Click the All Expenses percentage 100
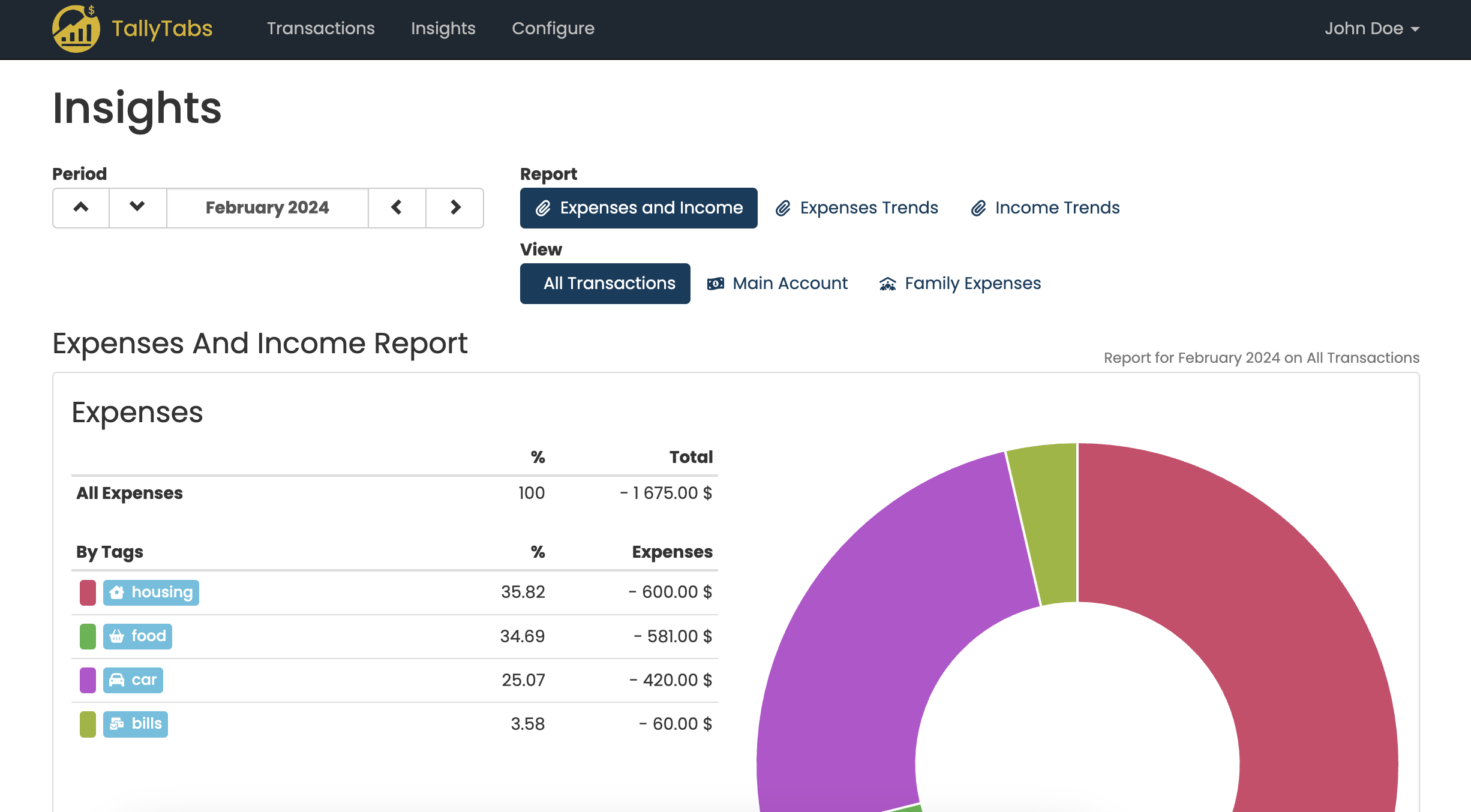 (532, 494)
